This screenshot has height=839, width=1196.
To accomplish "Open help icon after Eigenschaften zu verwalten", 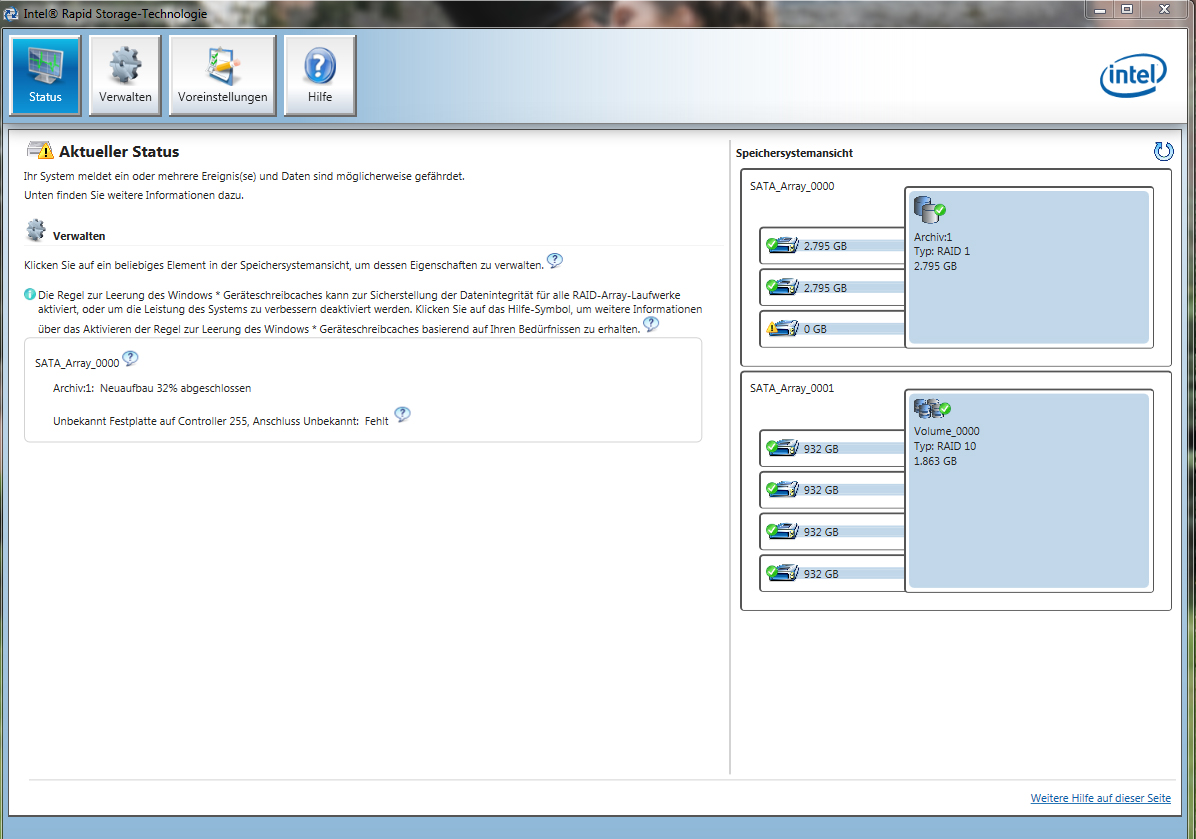I will pos(555,261).
